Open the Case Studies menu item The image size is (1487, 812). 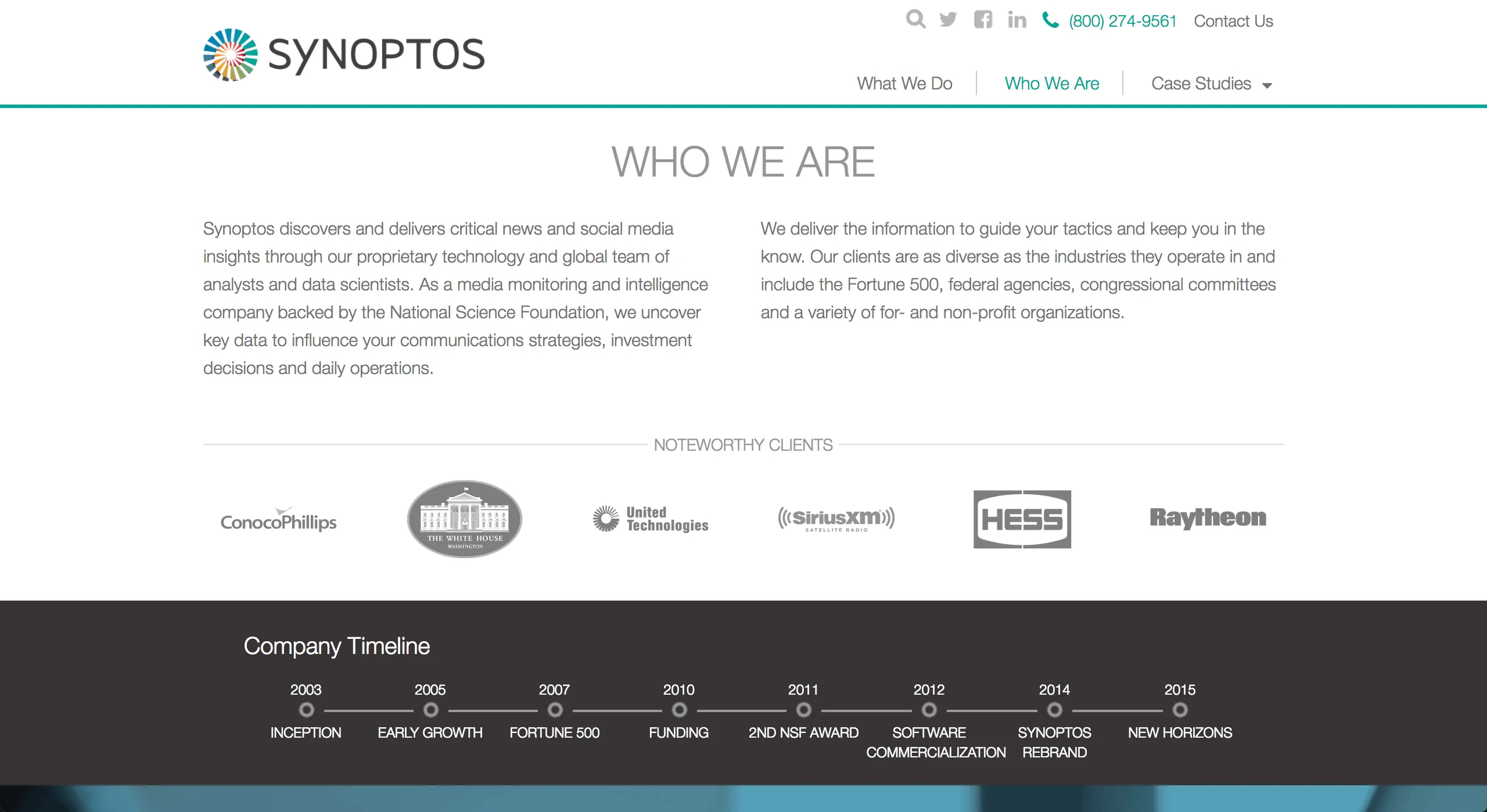coord(1201,84)
